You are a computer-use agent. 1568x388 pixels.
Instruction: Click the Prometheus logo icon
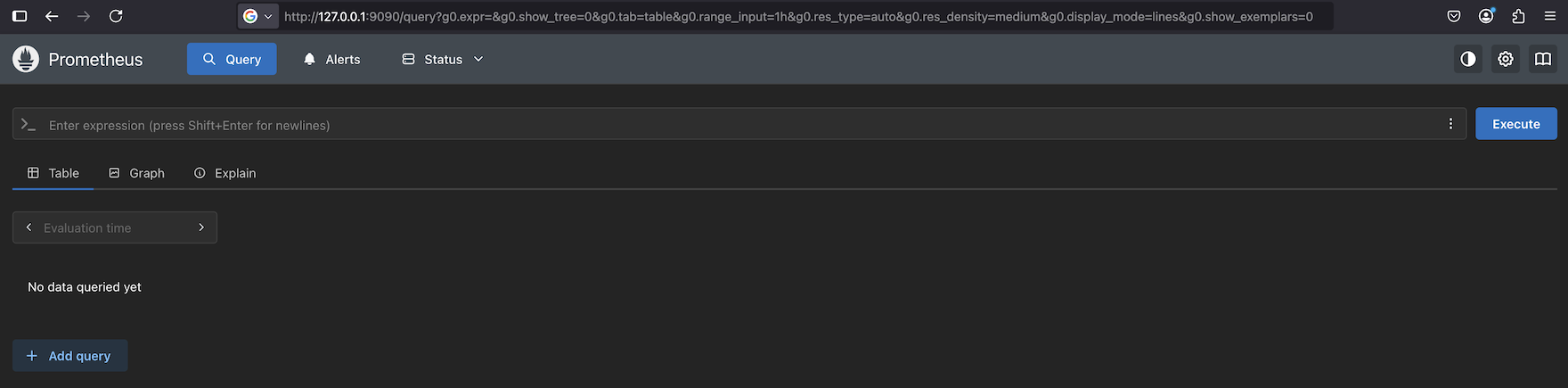26,59
